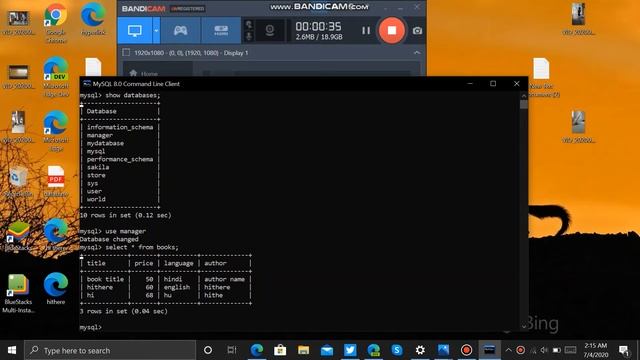Click 'manager' row in database list
Screen dimensions: 640x360
pos(100,135)
